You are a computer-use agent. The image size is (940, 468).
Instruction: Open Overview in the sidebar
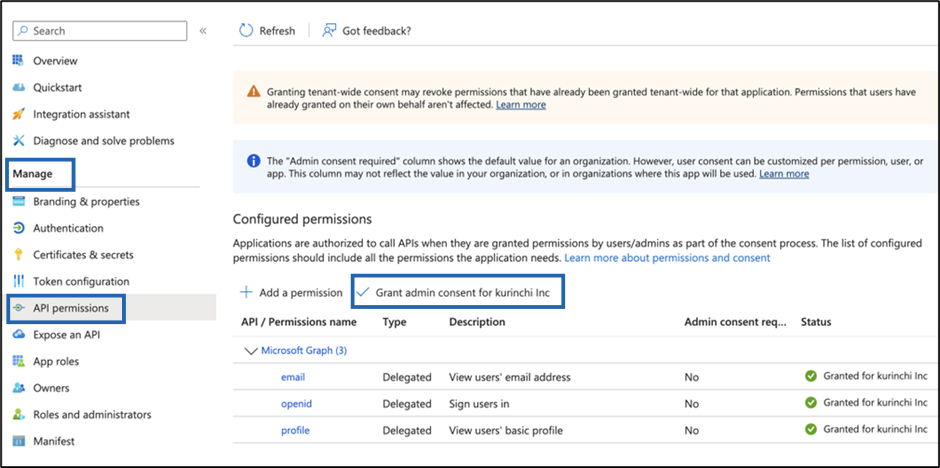tap(55, 61)
